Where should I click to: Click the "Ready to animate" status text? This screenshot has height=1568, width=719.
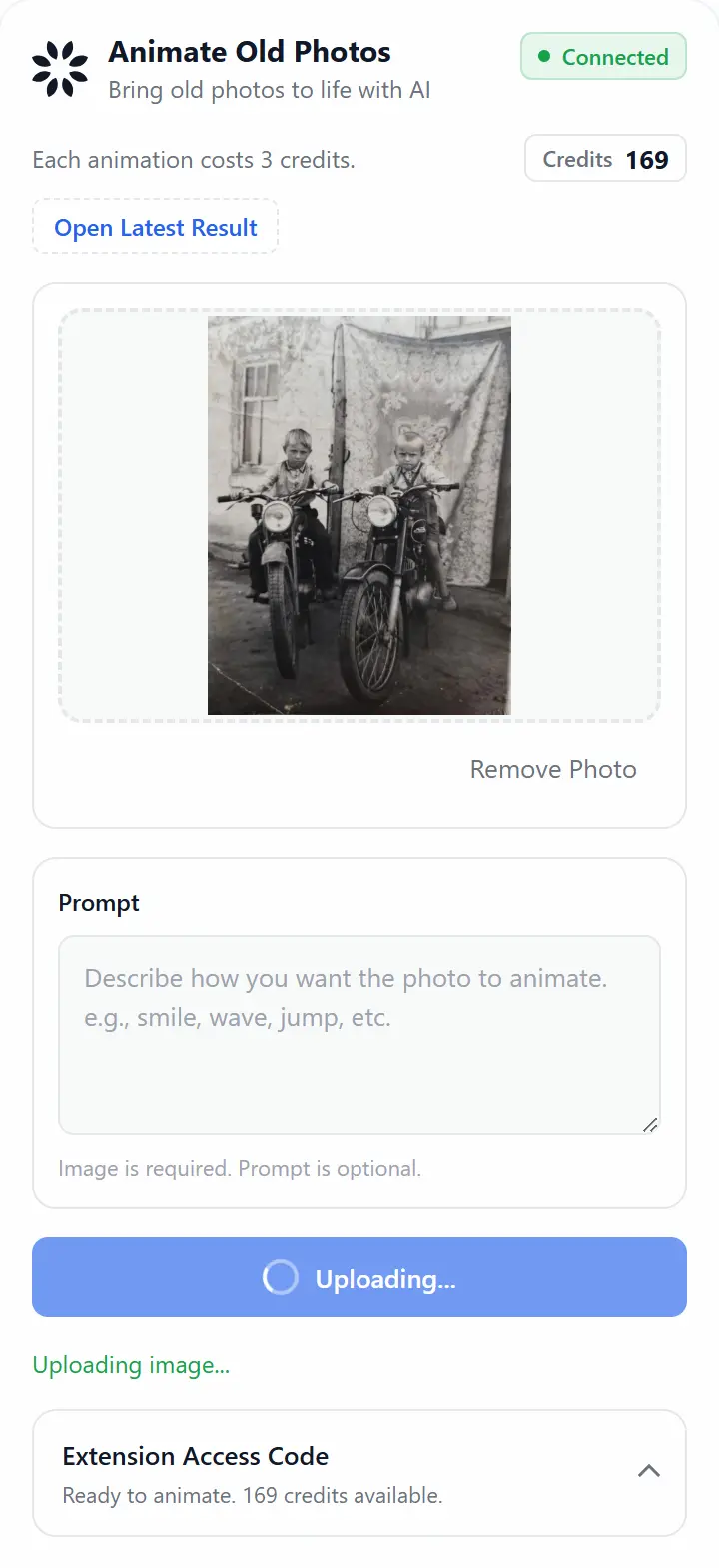click(253, 1495)
